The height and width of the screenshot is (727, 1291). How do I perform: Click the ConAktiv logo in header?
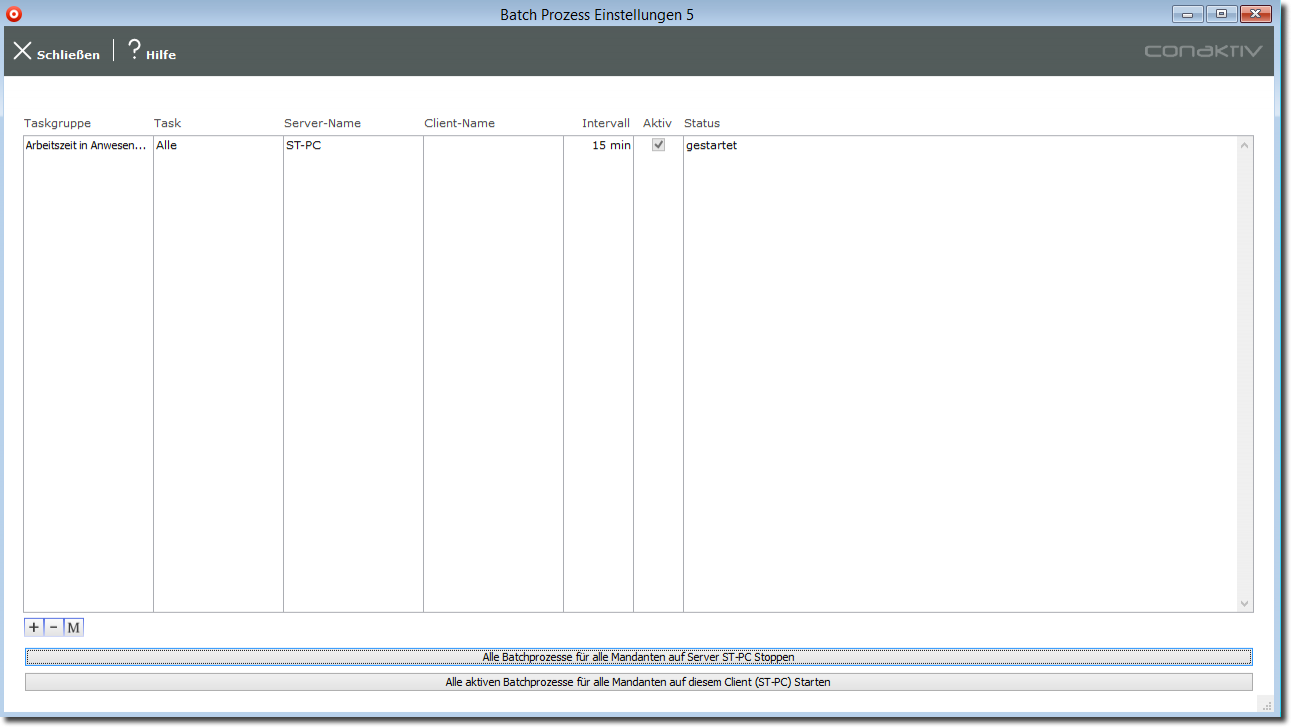pos(1203,51)
